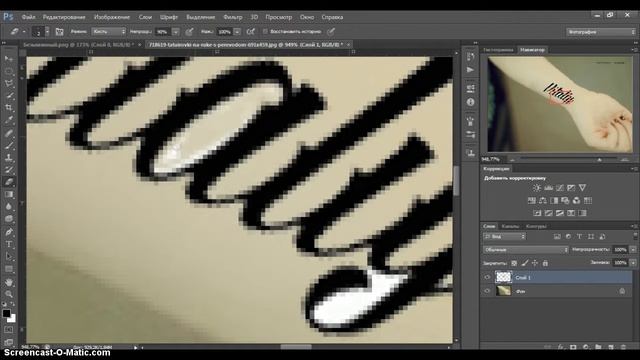
Task: Select the Move tool
Action: click(9, 58)
